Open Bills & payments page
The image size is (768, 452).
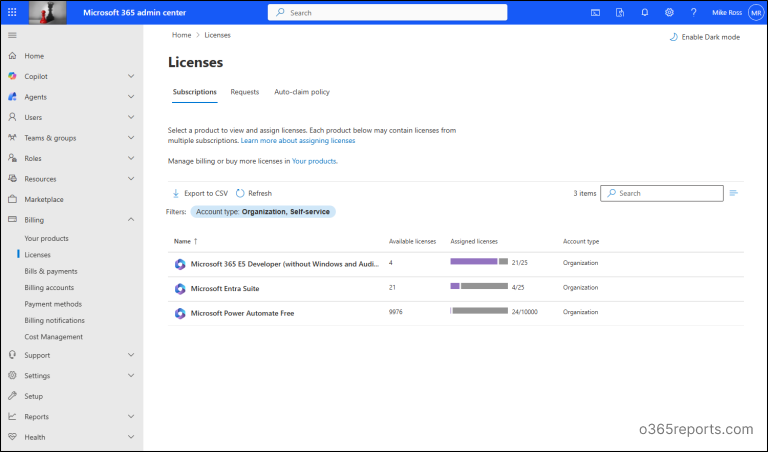[51, 271]
